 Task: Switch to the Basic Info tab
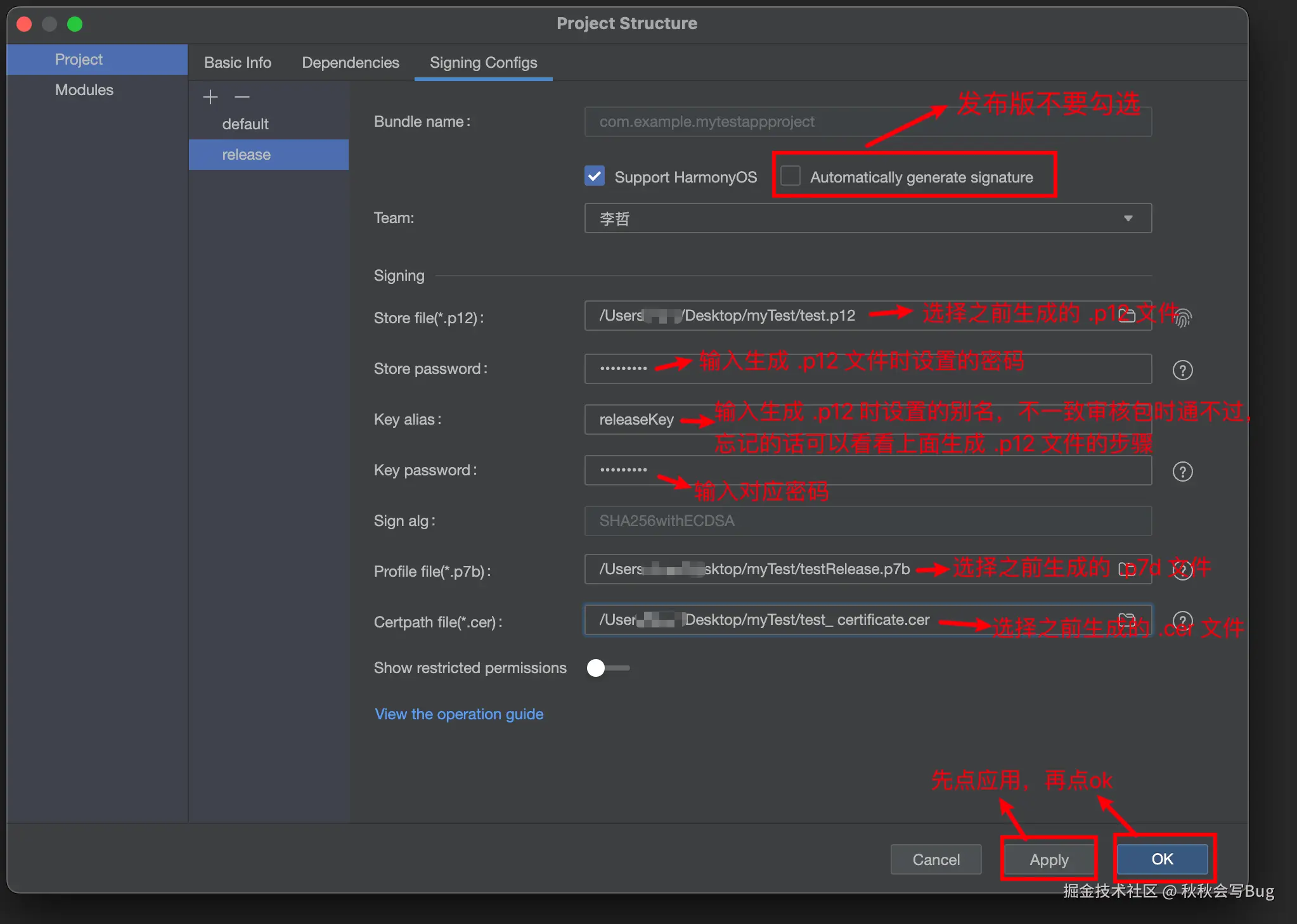point(238,63)
